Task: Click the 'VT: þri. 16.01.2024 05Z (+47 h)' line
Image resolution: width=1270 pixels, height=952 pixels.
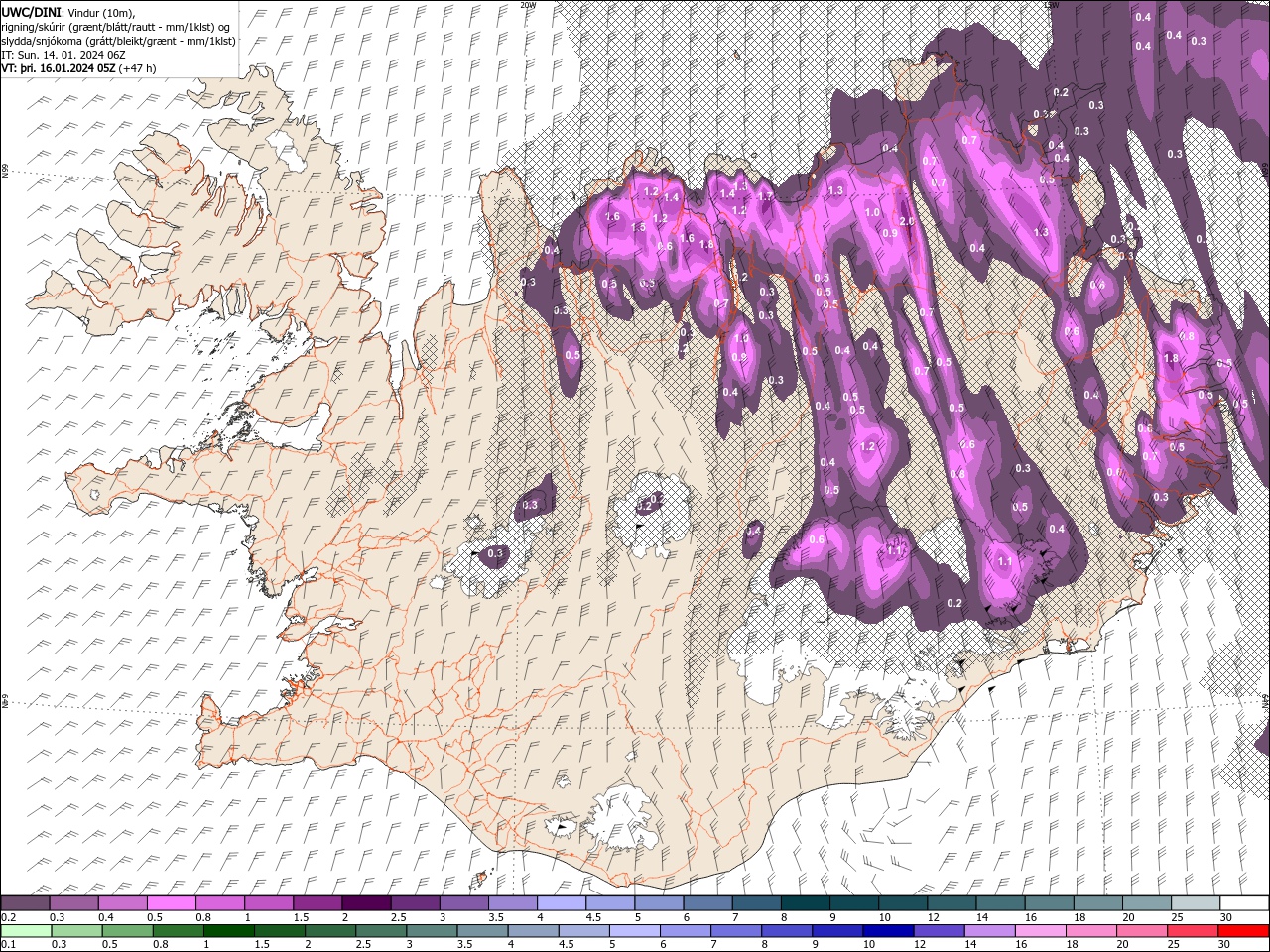Action: click(x=78, y=68)
